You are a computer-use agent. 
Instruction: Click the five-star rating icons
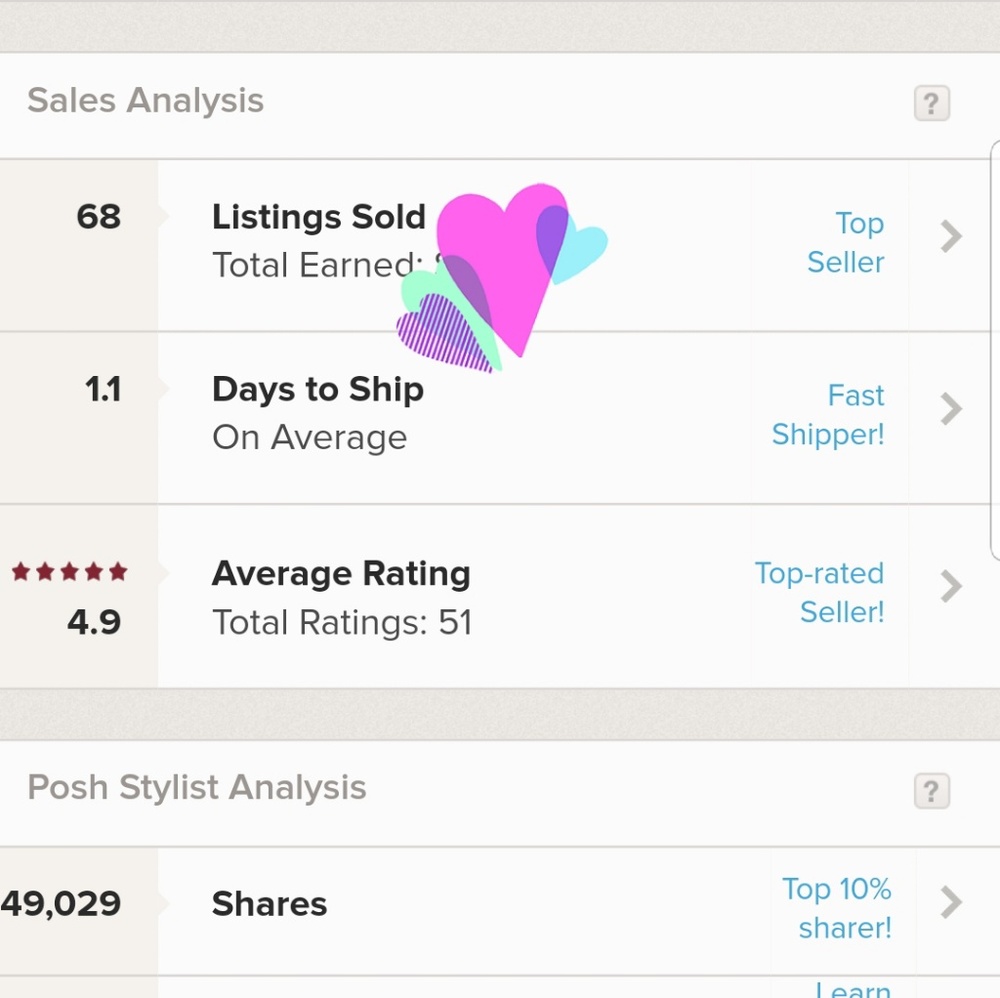pos(70,572)
